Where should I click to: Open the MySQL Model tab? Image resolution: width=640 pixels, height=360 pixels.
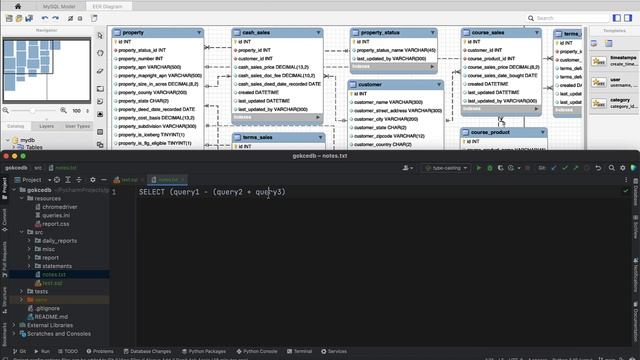59,7
